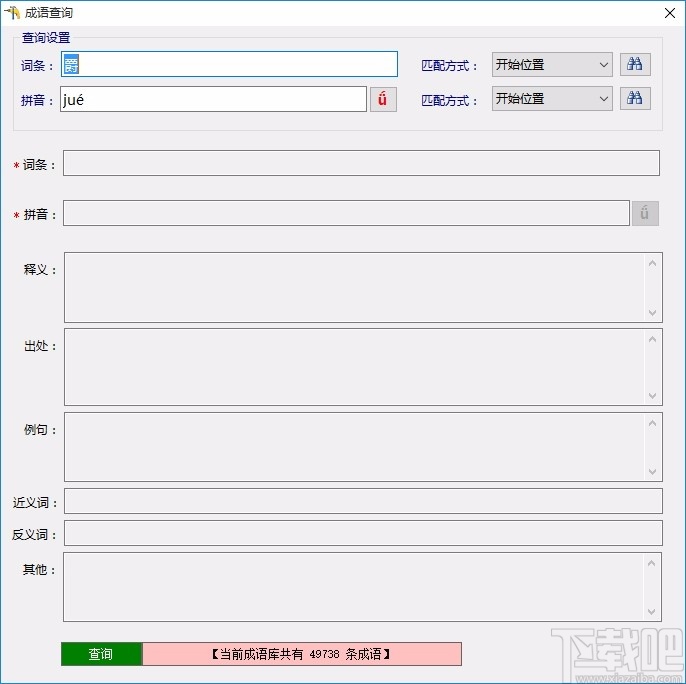Click the 释义 scrollbar up arrow
Screen dimensions: 686x684
click(x=652, y=263)
